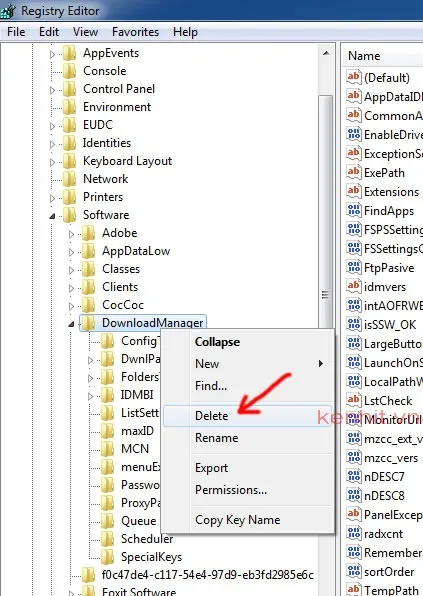Collapse the Software key arrow
Screen dimensions: 423x596
pyautogui.click(x=52, y=216)
